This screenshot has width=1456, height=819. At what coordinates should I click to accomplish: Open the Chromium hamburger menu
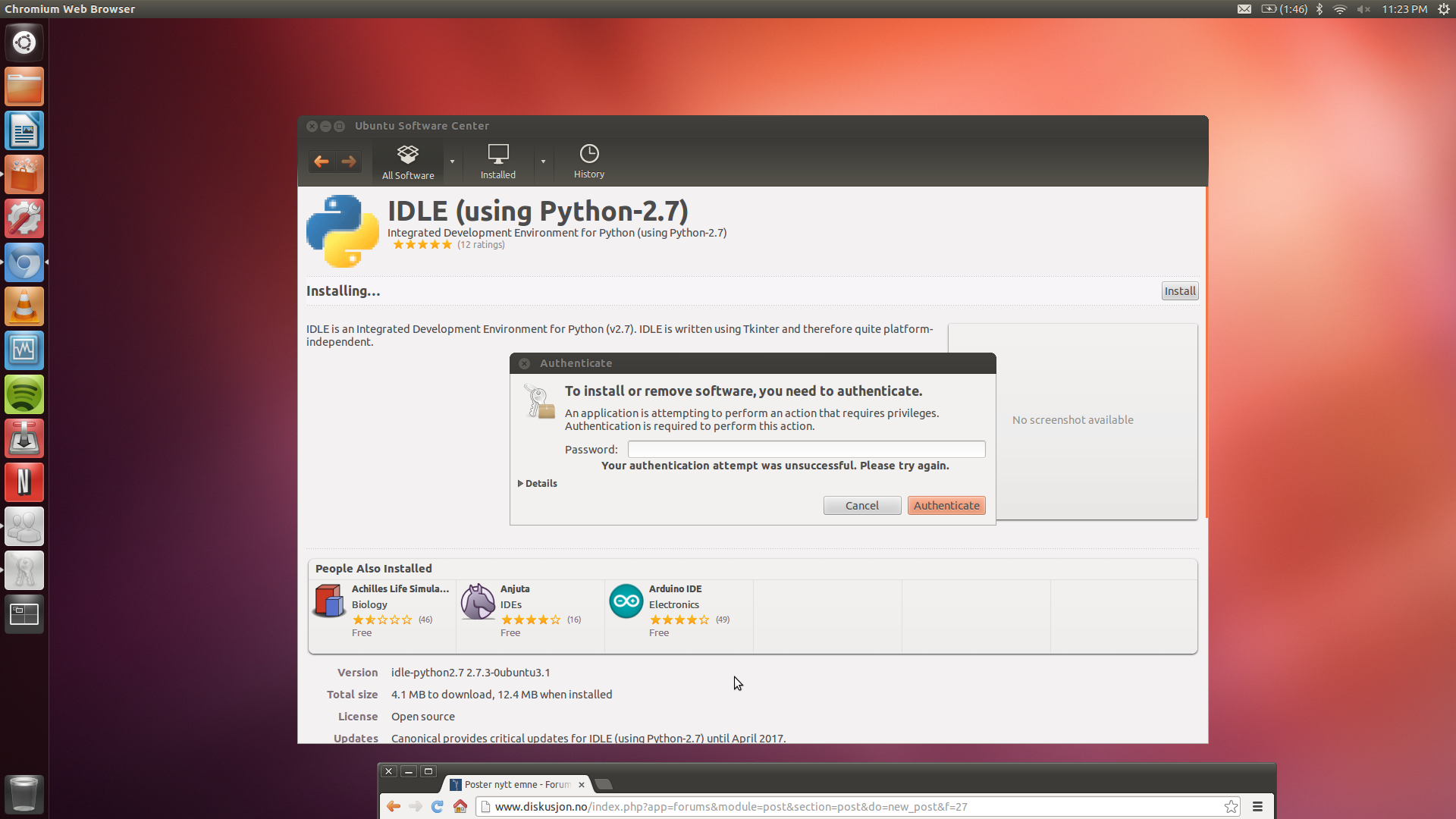(1257, 807)
